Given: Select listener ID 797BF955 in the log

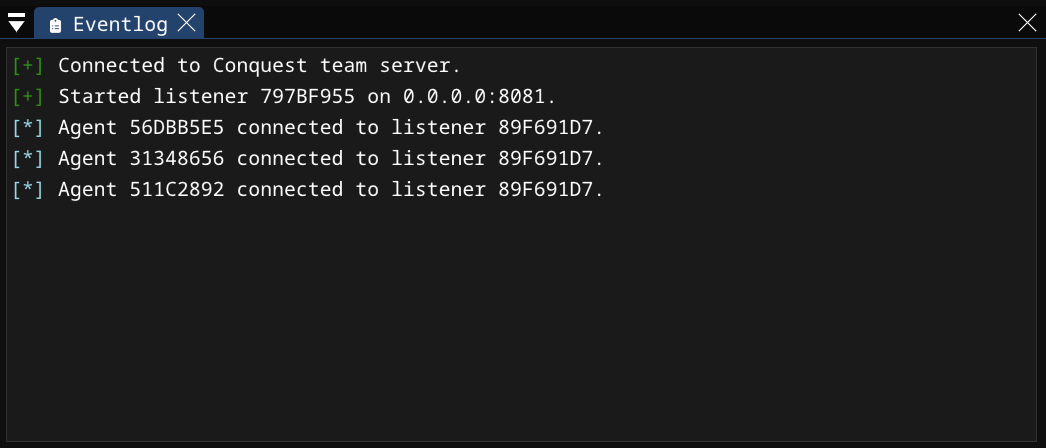Looking at the screenshot, I should click(307, 97).
